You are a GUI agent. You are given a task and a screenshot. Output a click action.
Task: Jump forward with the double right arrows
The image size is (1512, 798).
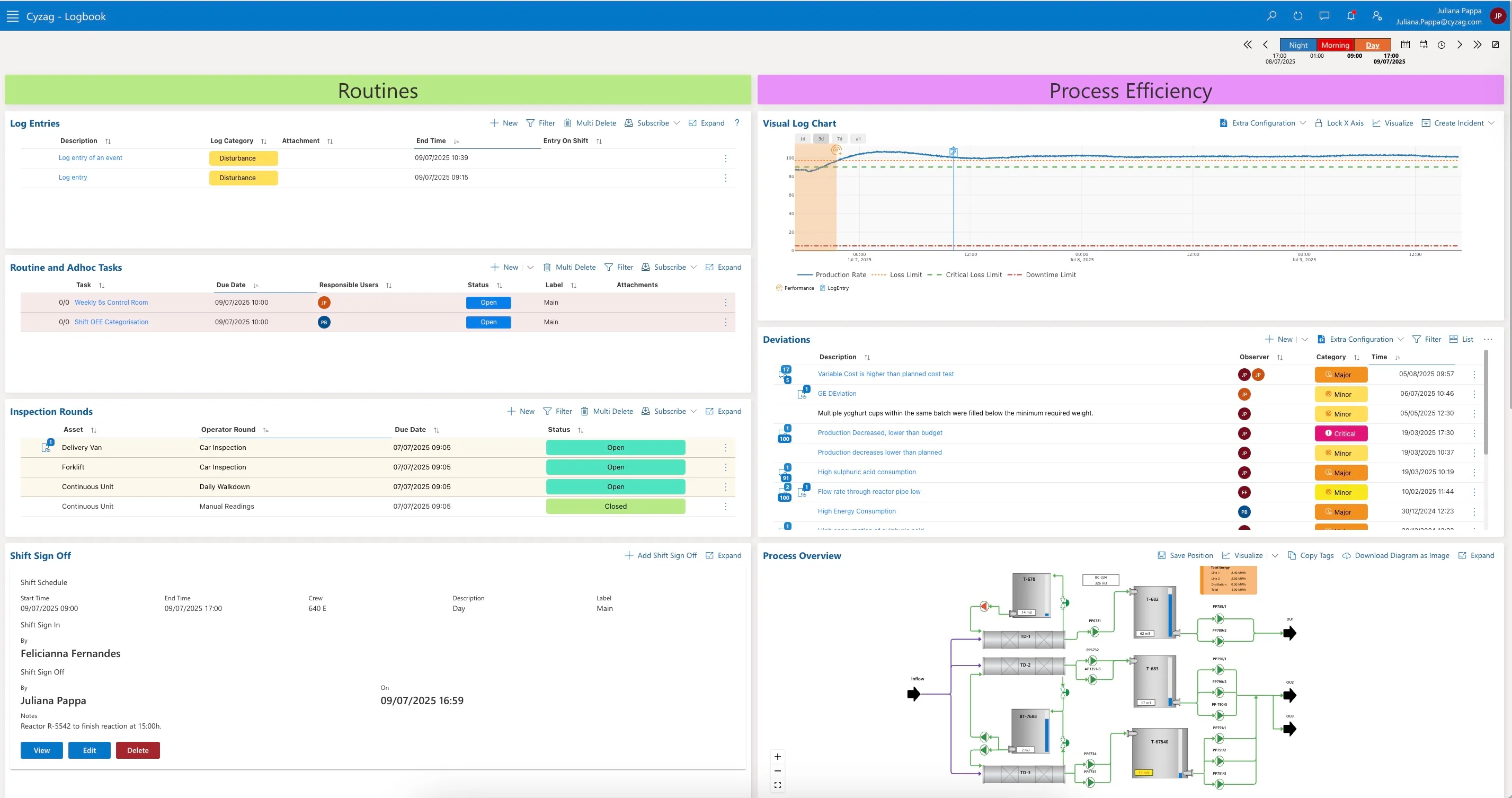click(1478, 45)
